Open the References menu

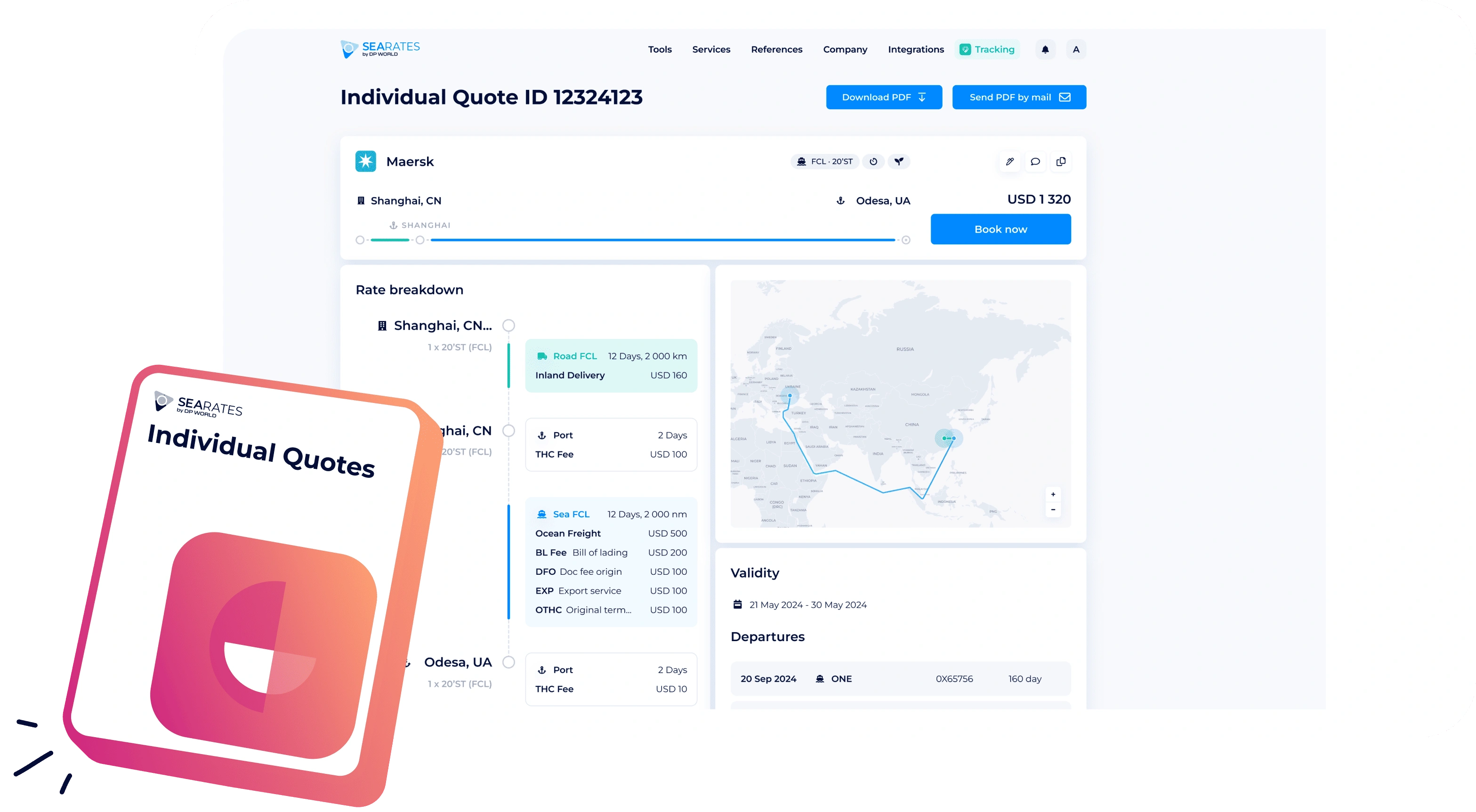click(776, 49)
